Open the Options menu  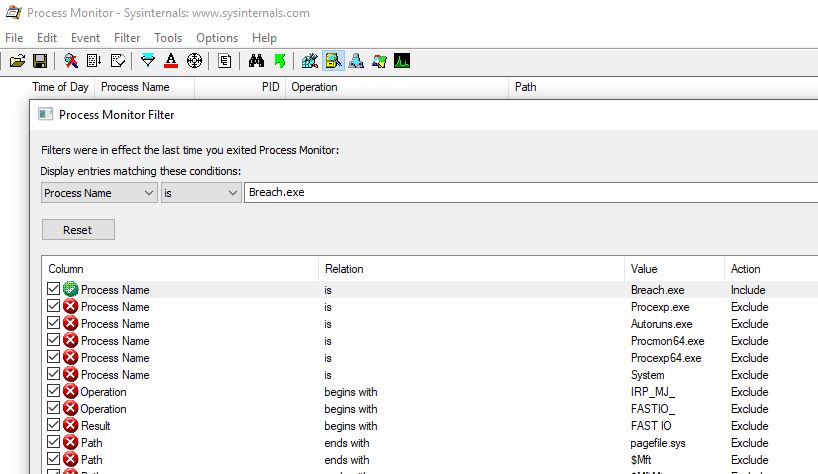pos(217,38)
